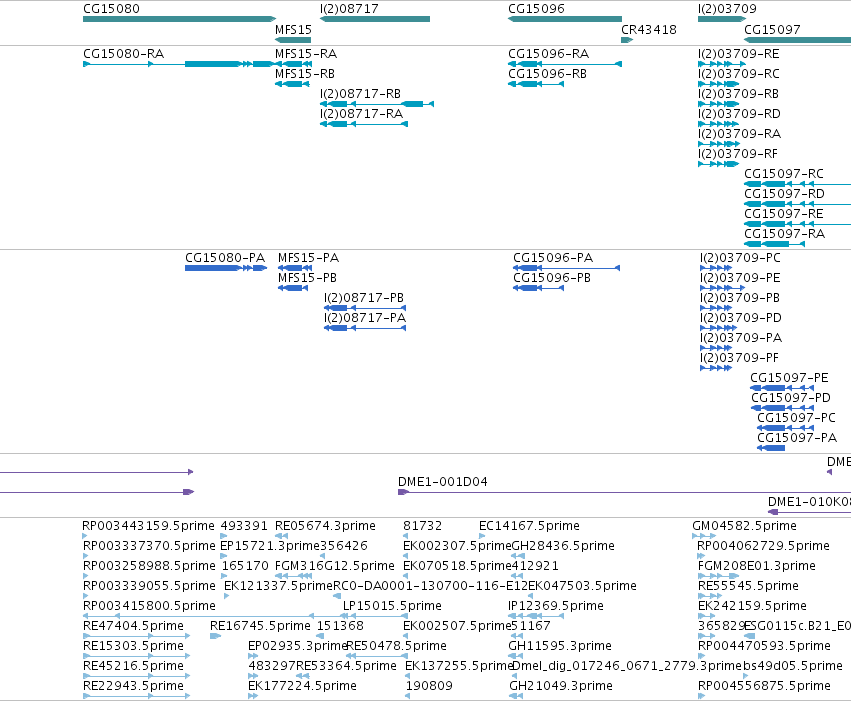The height and width of the screenshot is (701, 851).
Task: Open the CG15096-RB transcript
Action: pos(548,74)
